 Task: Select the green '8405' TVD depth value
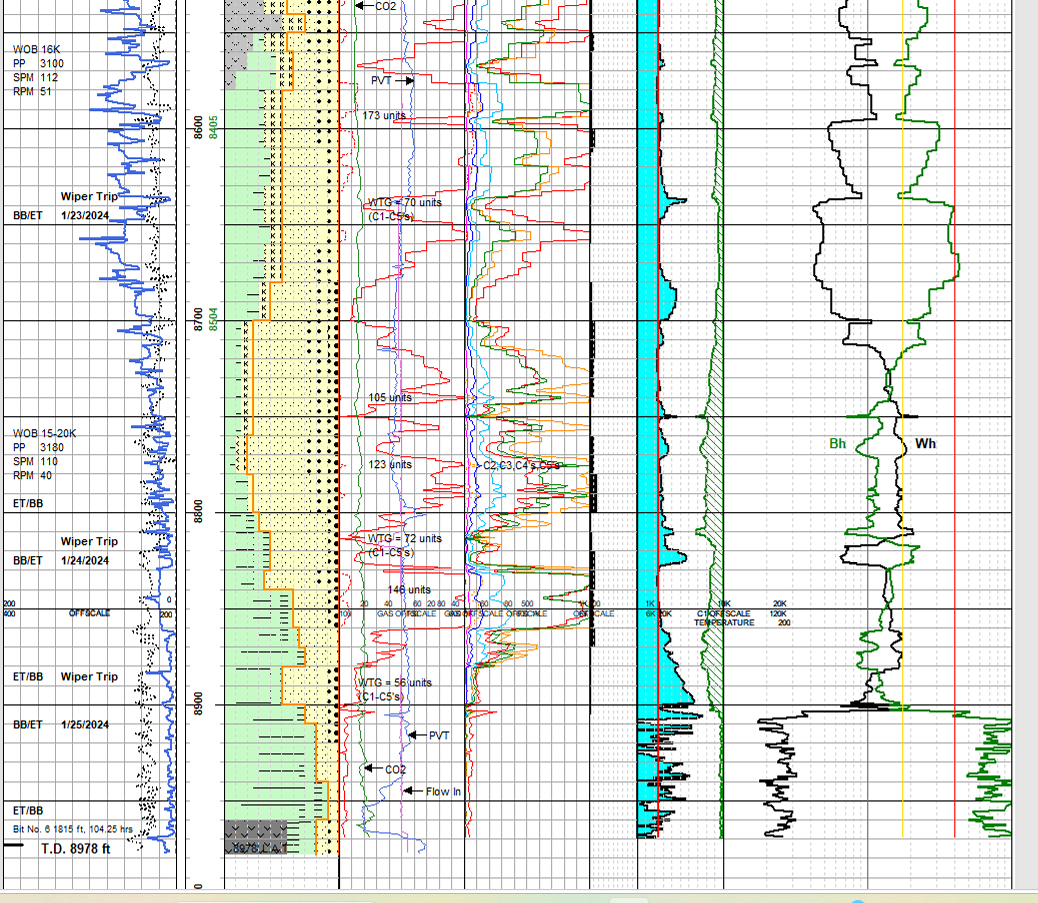tap(213, 127)
